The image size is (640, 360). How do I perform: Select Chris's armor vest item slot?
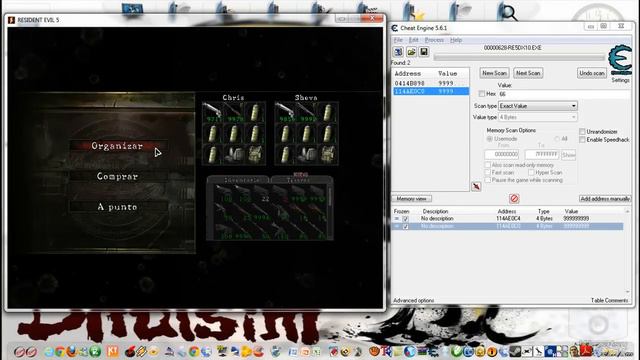(x=255, y=155)
